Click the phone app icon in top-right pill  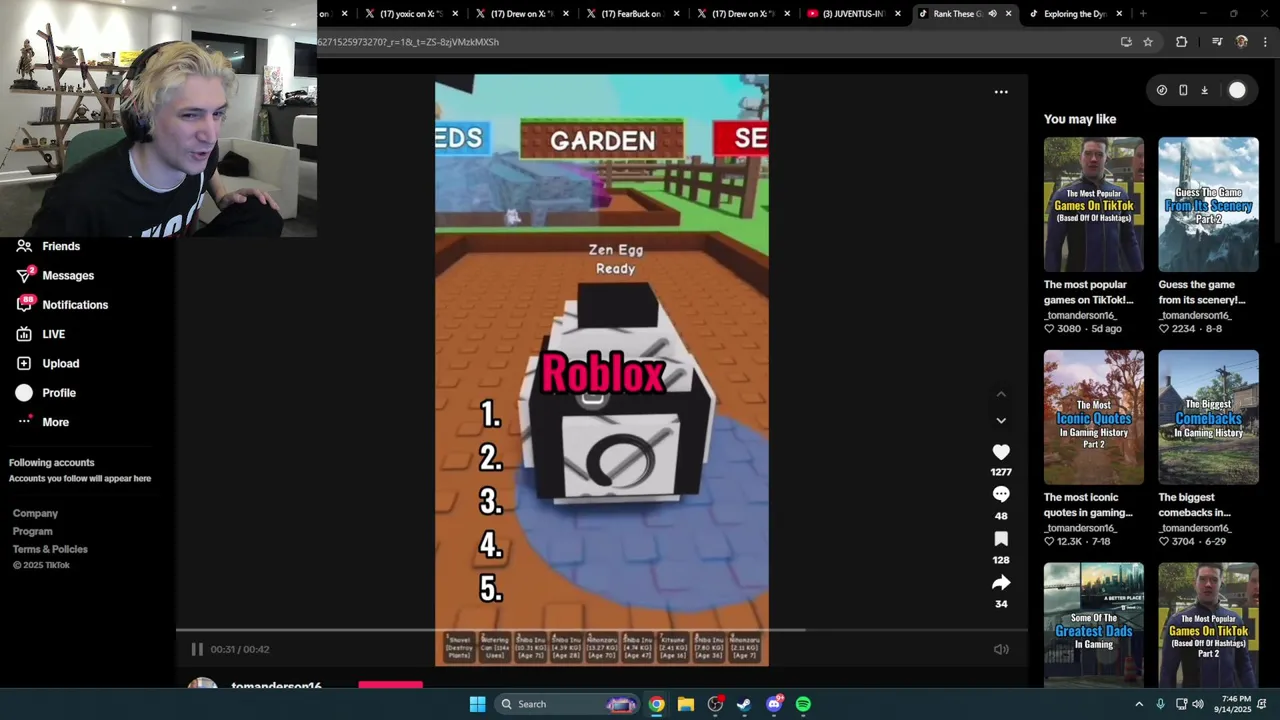pos(1183,90)
